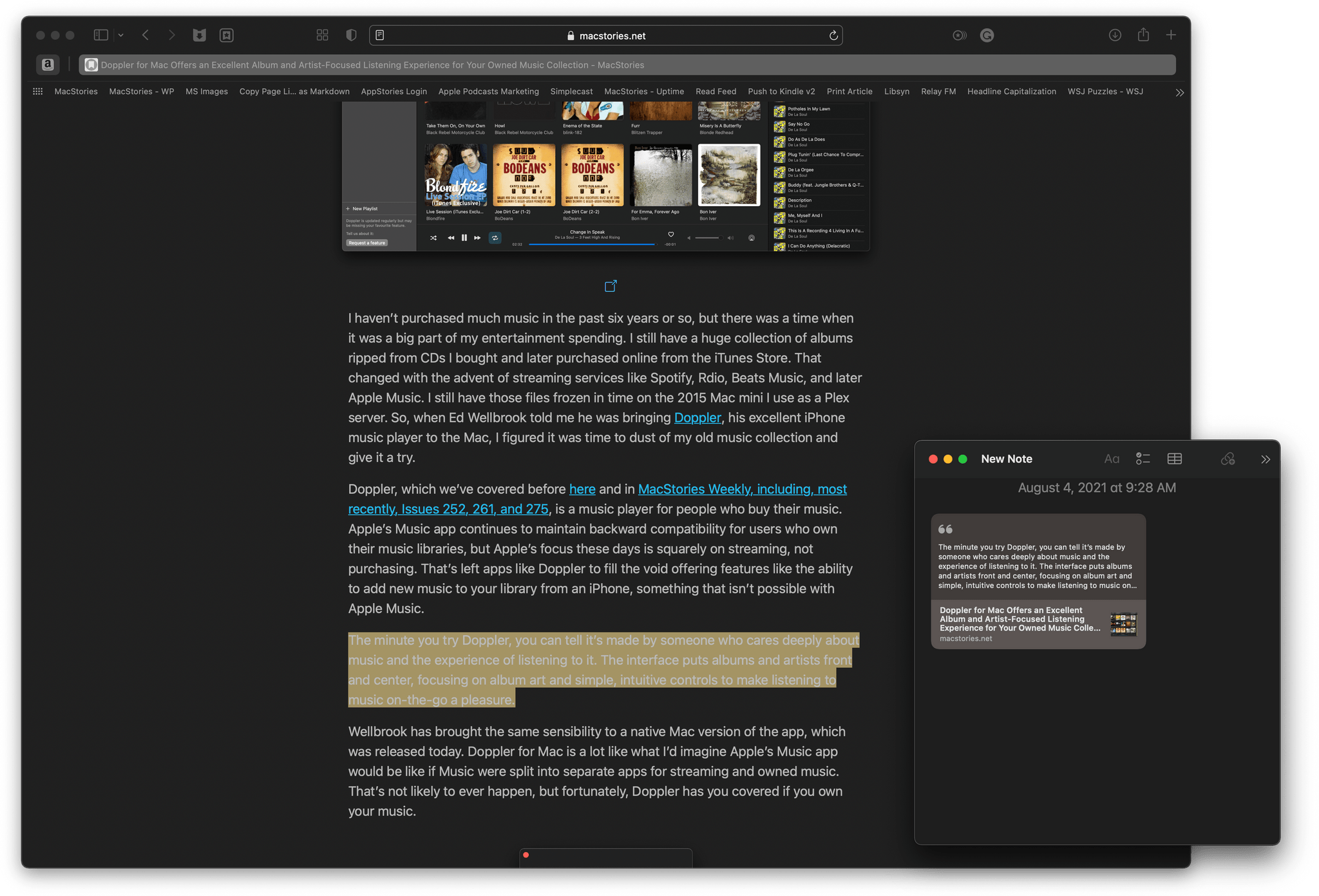Open the WSJ Puzzles - WSJ bookmark
The image size is (1319, 896).
pyautogui.click(x=1105, y=91)
